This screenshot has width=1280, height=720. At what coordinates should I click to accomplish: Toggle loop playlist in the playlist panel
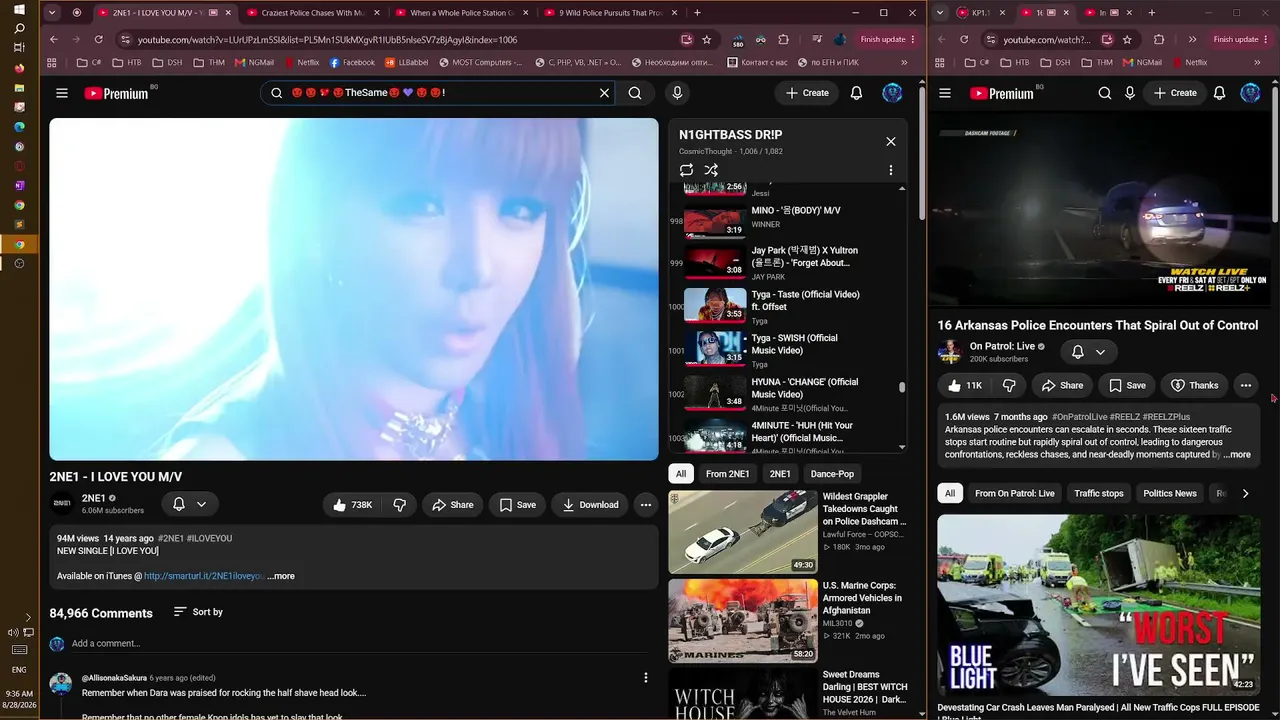(686, 170)
